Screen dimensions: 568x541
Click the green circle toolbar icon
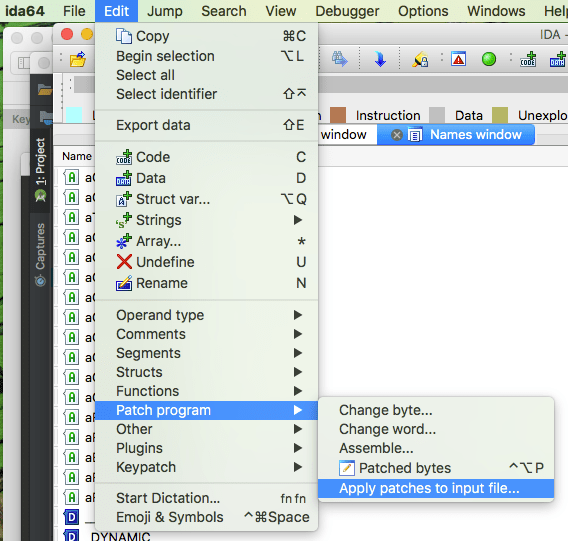click(489, 59)
